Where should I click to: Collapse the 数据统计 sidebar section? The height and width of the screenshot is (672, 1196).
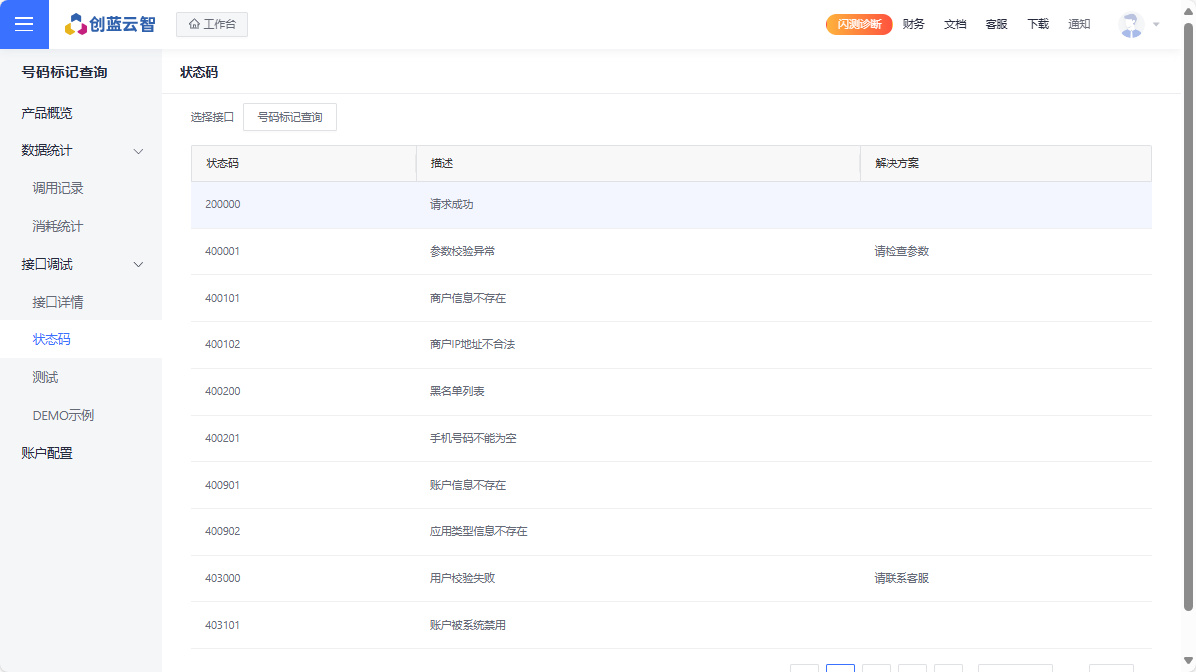click(x=139, y=151)
